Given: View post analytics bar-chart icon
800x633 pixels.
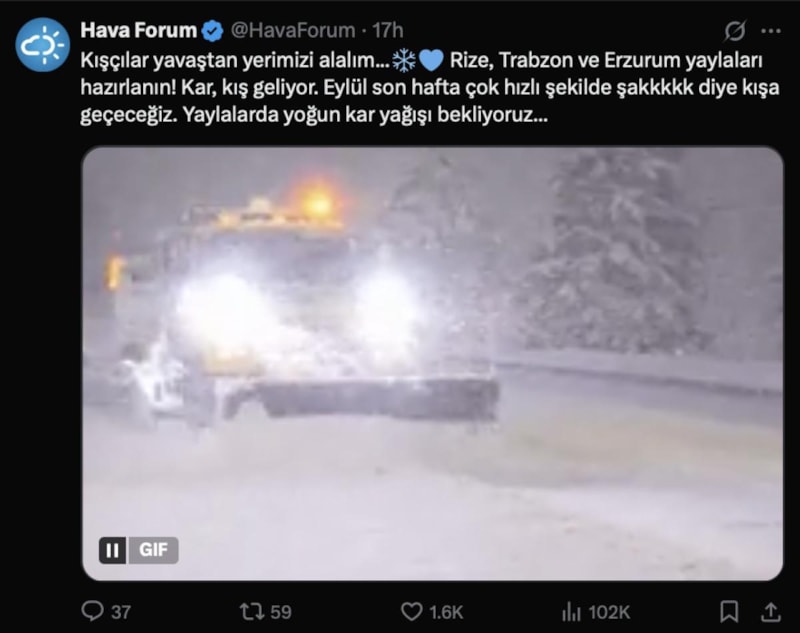Looking at the screenshot, I should click(571, 612).
